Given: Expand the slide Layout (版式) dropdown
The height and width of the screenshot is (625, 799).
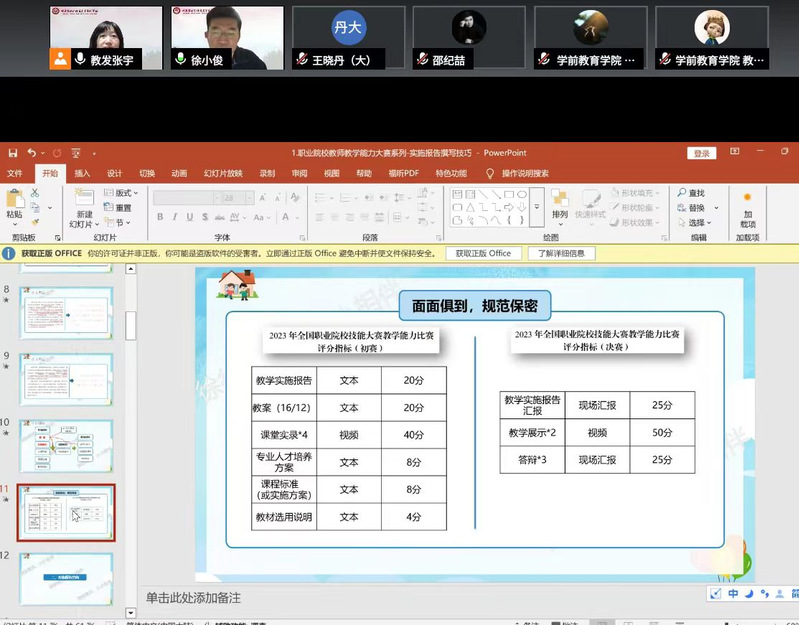Looking at the screenshot, I should (x=125, y=193).
